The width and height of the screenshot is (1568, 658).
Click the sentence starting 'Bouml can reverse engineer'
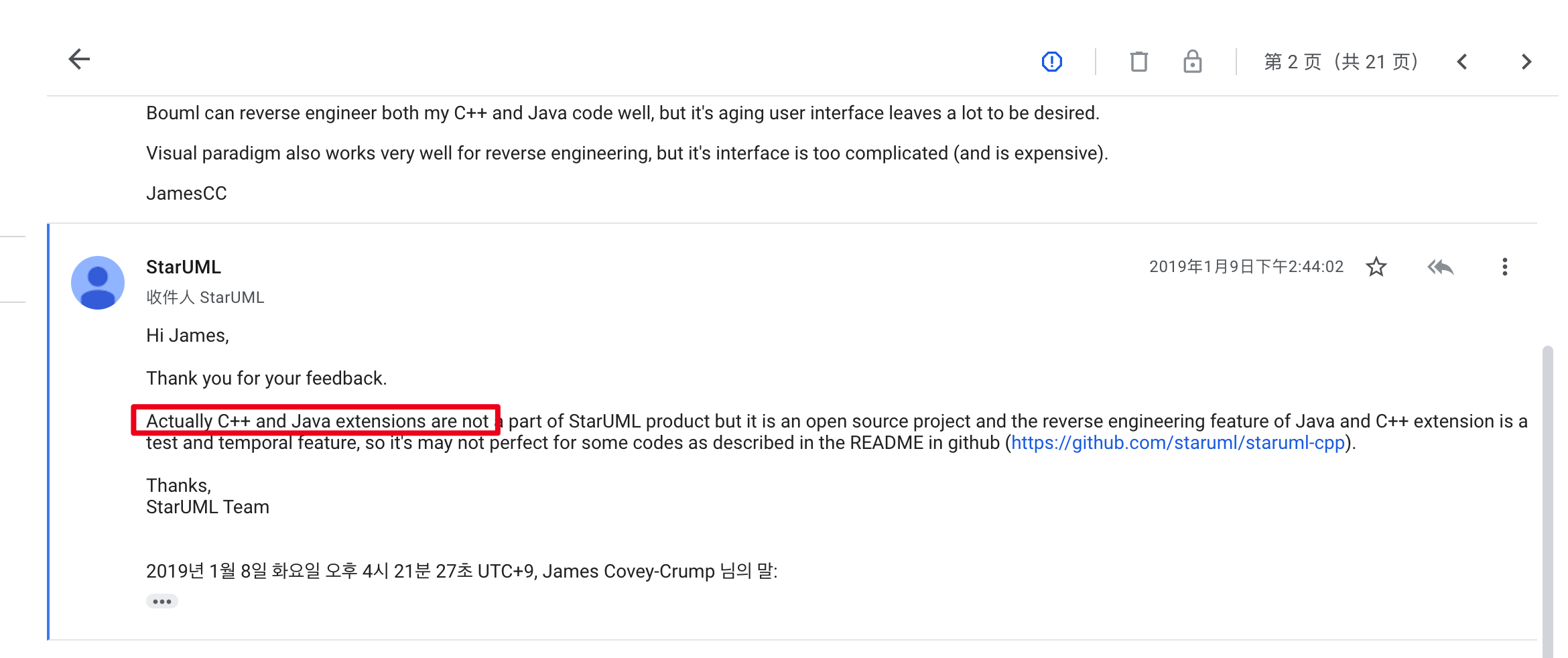tap(623, 113)
